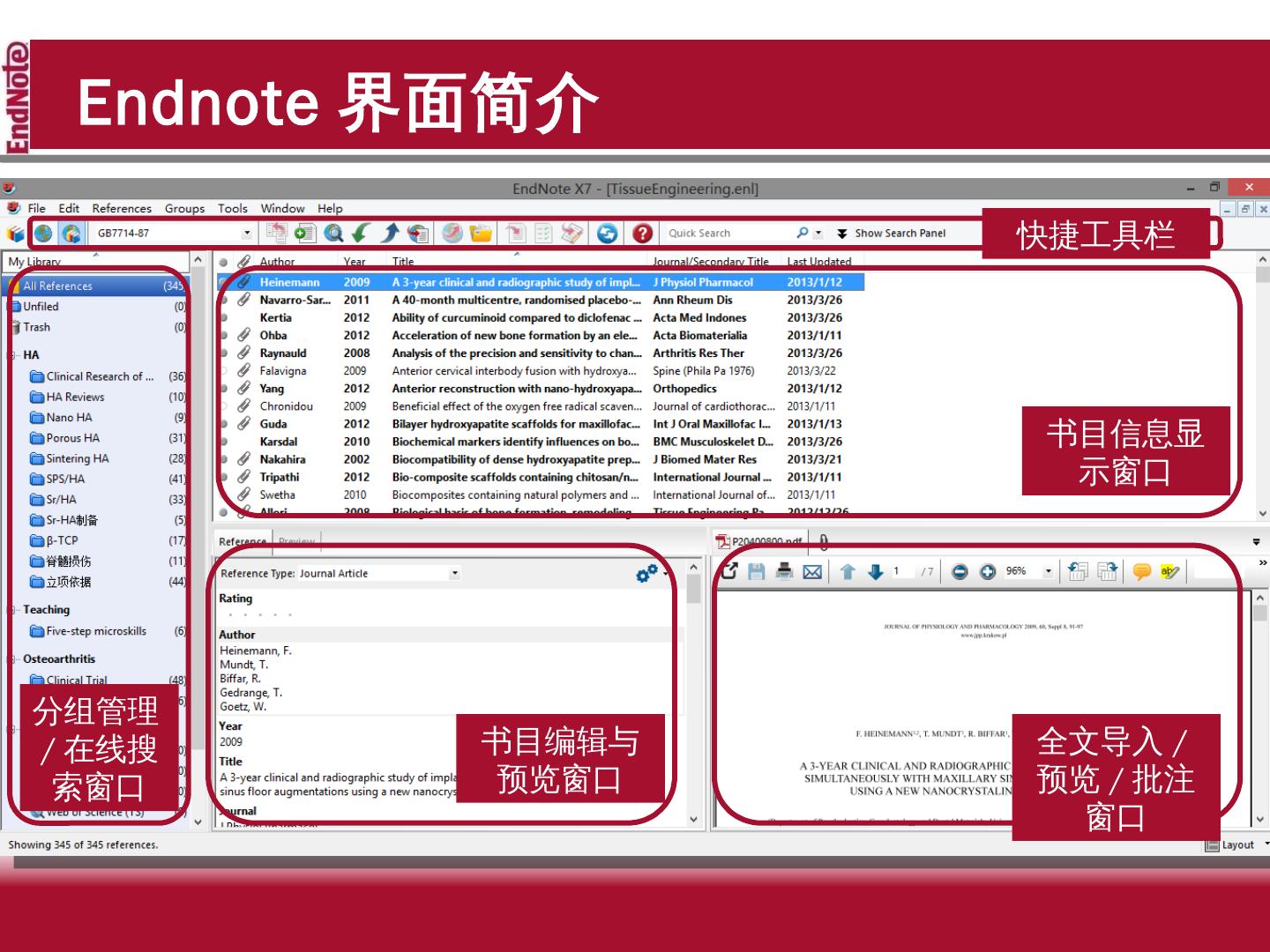Go to next PDF page
1270x952 pixels.
coord(875,571)
